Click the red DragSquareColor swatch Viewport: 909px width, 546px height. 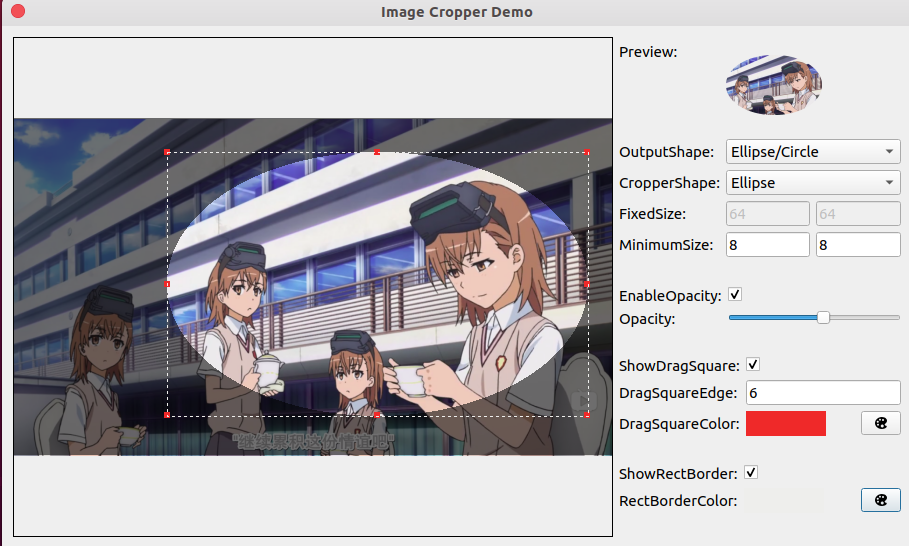[x=786, y=423]
